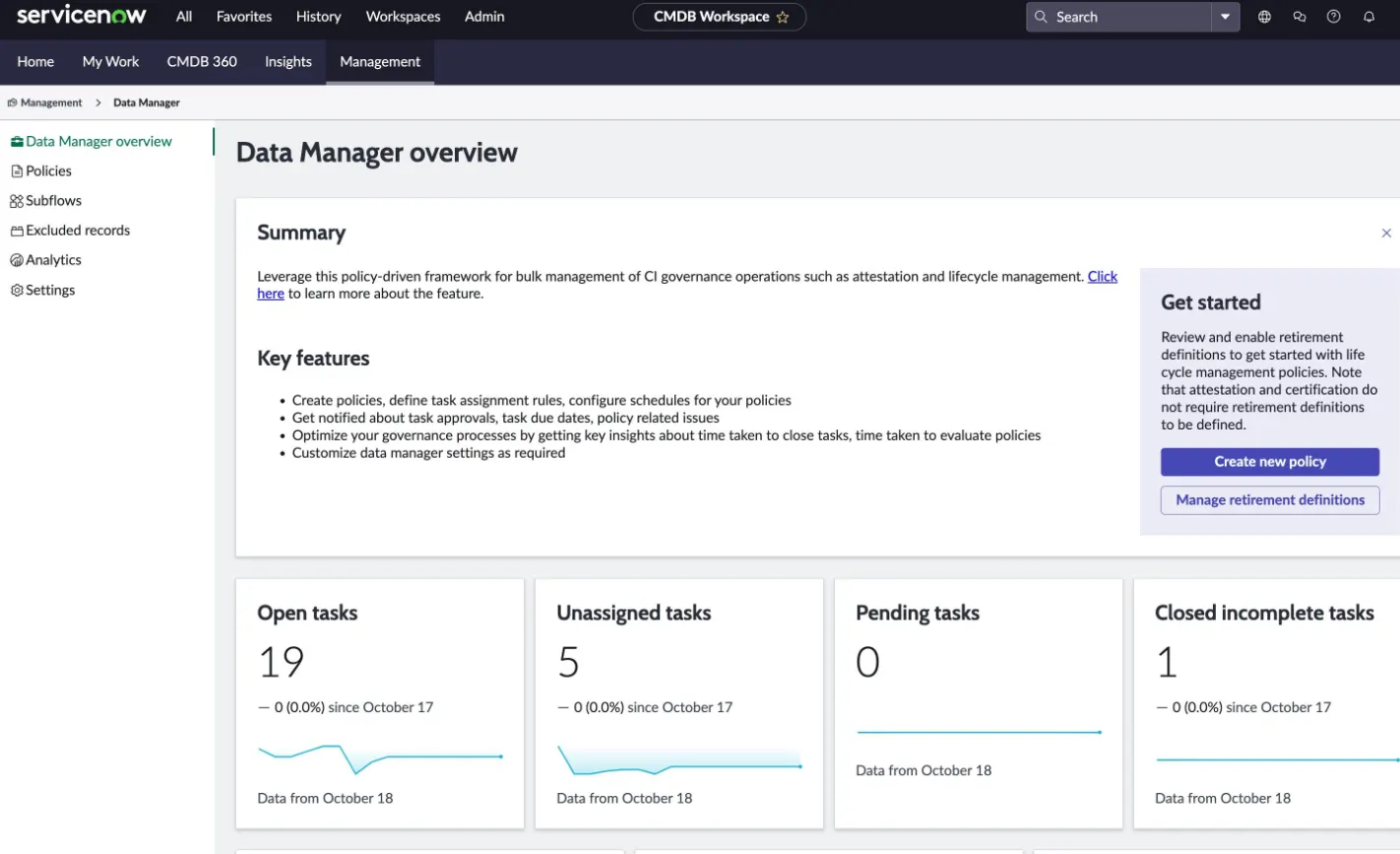Select the Insights tab
This screenshot has width=1400, height=854.
pyautogui.click(x=288, y=61)
